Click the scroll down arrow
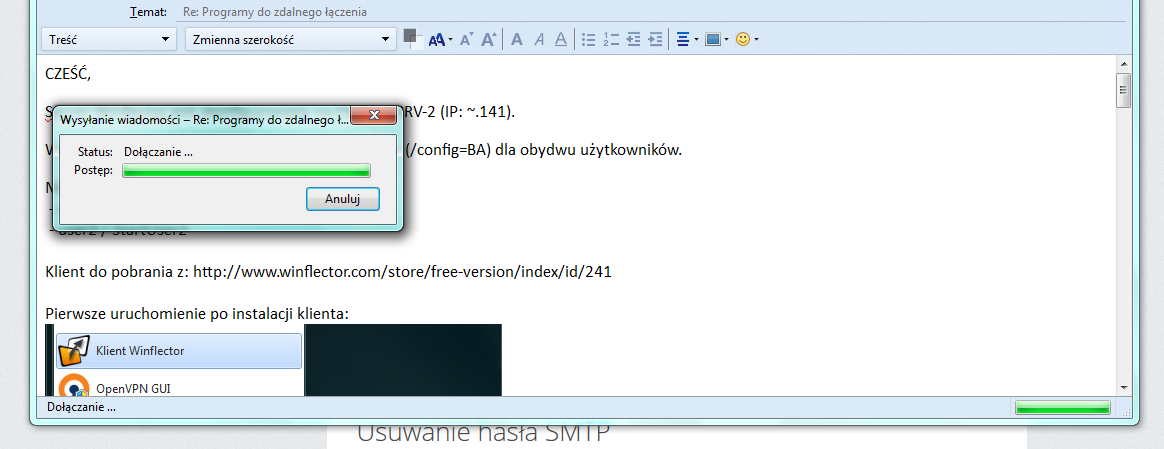Viewport: 1164px width, 449px height. (1124, 387)
